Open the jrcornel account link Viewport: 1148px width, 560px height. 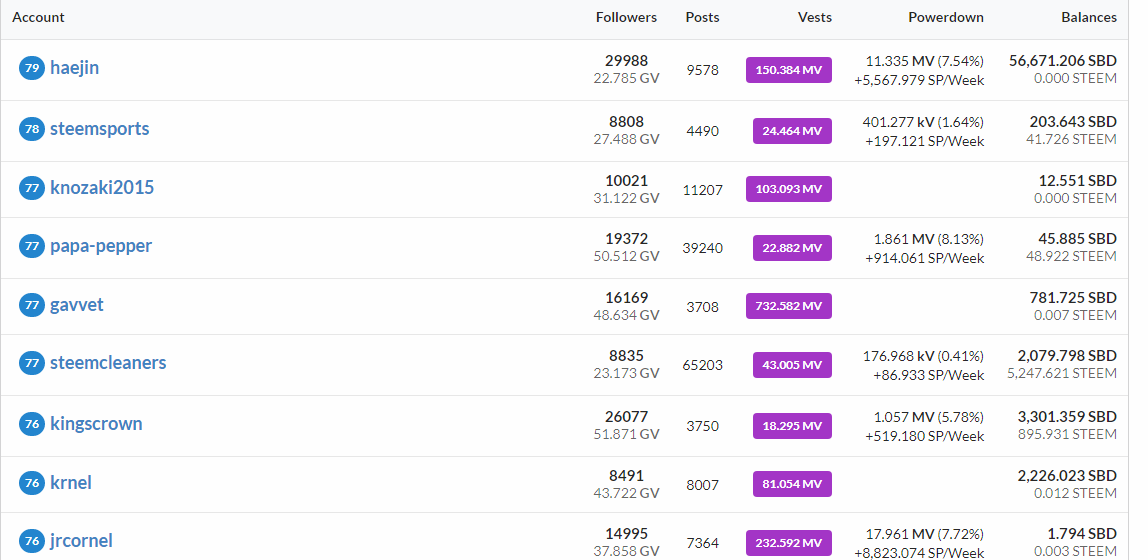coord(81,541)
